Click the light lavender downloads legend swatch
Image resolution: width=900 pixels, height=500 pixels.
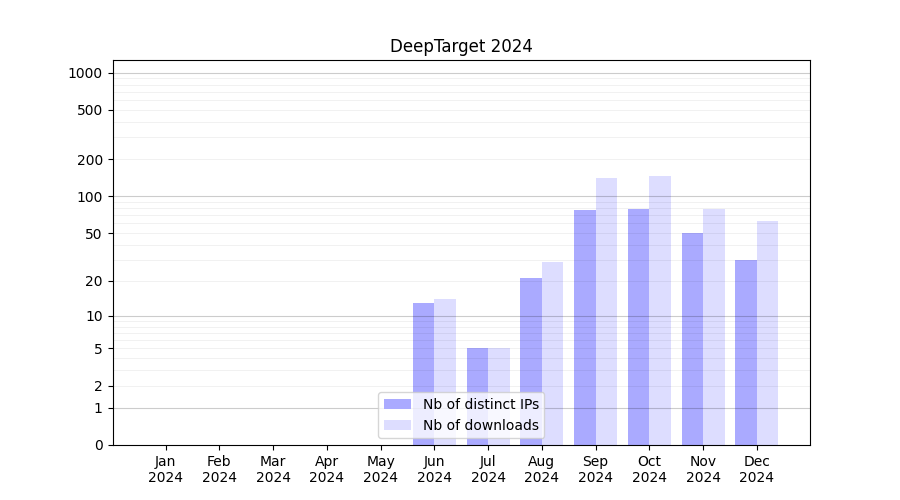tap(397, 425)
